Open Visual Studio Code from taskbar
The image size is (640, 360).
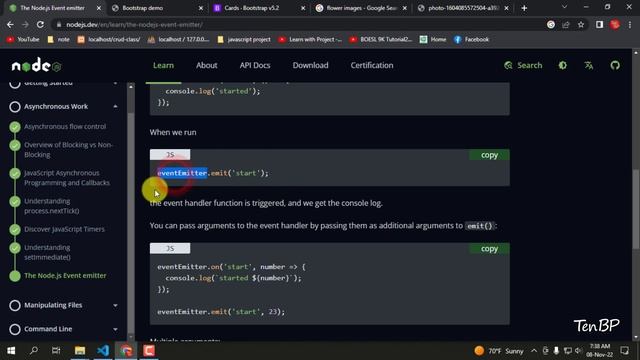coord(103,351)
